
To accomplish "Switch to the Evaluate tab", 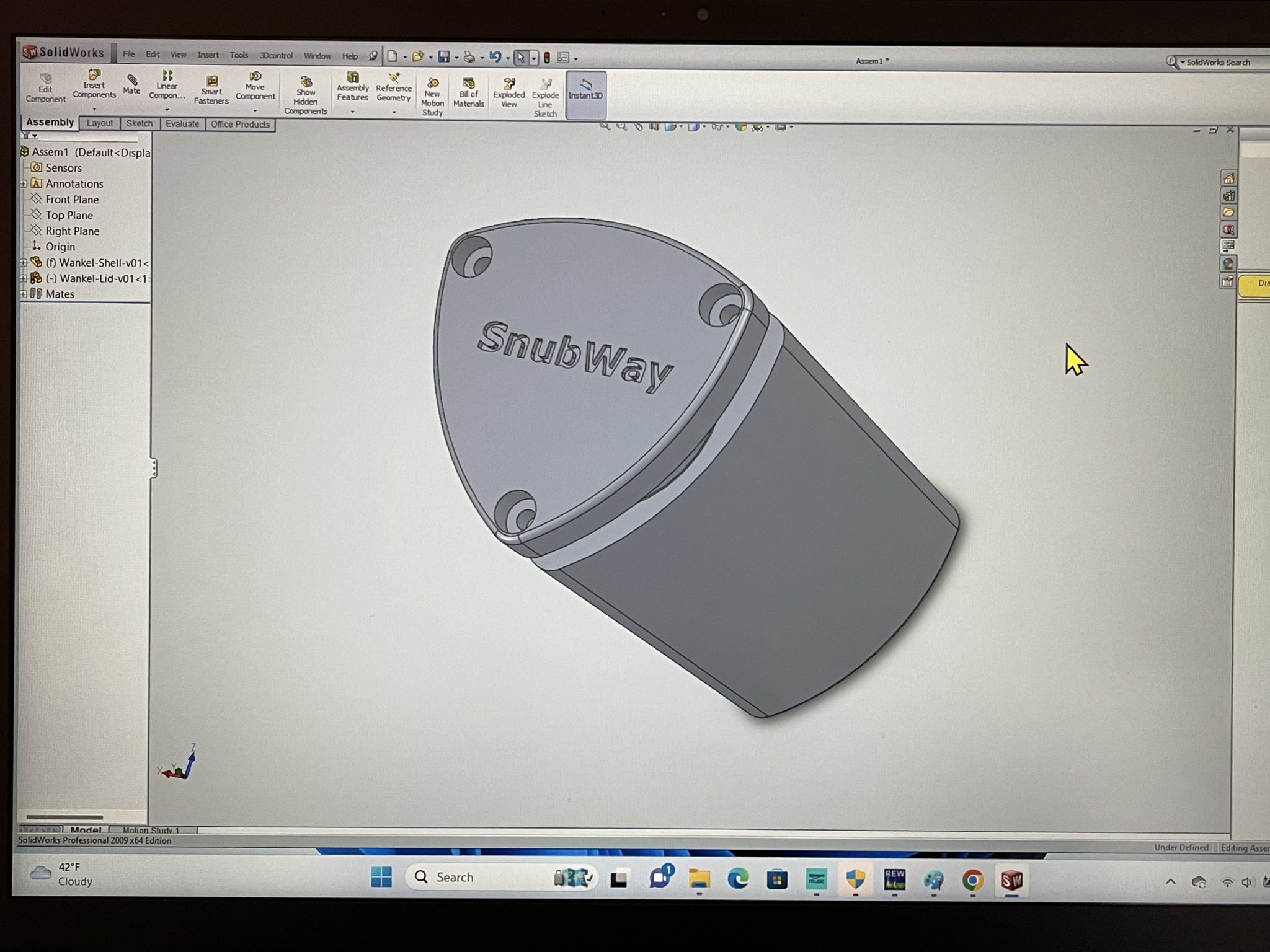I will [182, 124].
